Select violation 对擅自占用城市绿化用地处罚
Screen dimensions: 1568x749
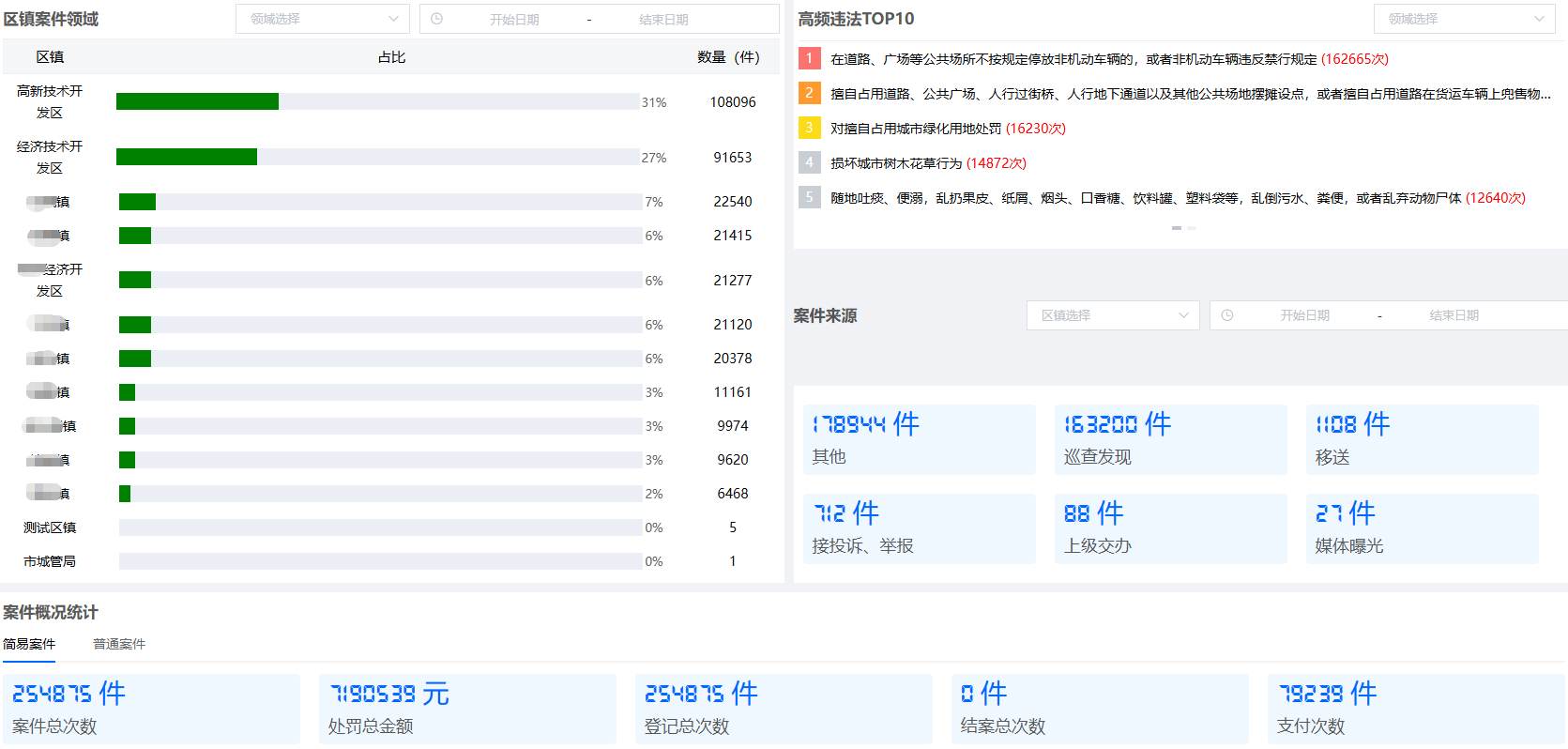tap(948, 129)
